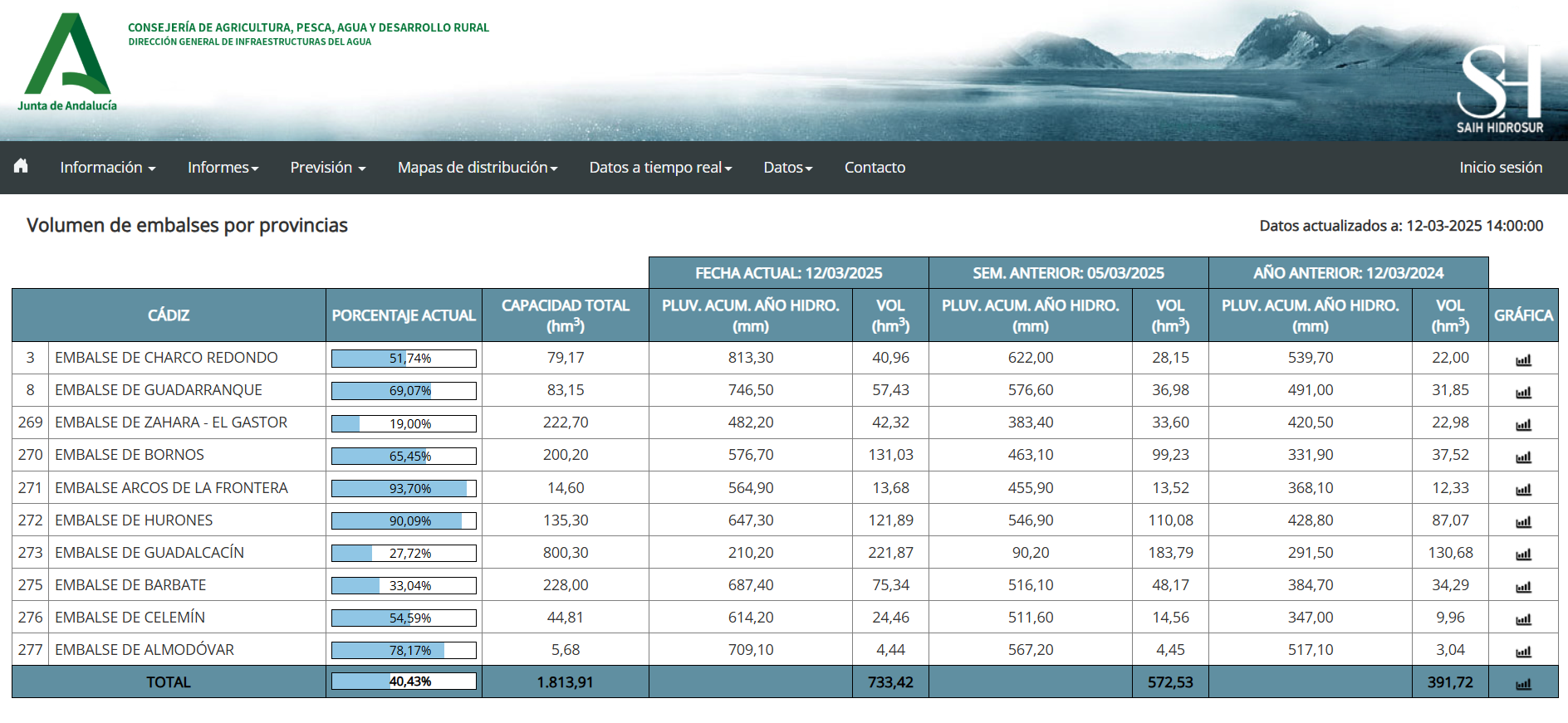Expand the Mapas de distribución dropdown

(x=477, y=168)
